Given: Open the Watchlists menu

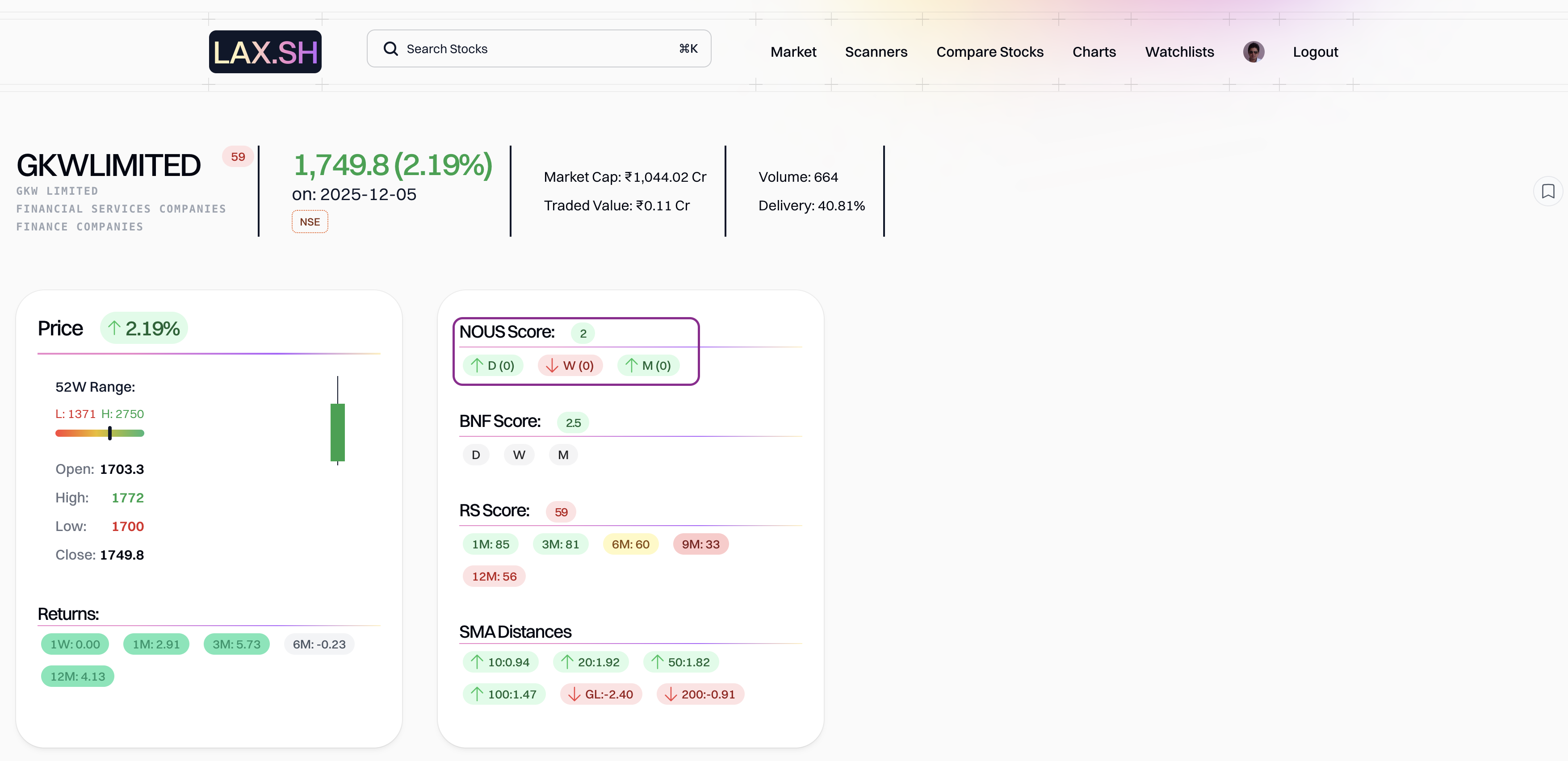Looking at the screenshot, I should click(1179, 52).
